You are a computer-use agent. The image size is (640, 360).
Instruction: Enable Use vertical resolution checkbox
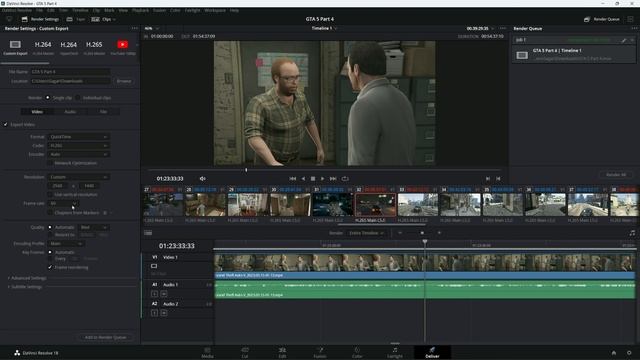pos(50,195)
